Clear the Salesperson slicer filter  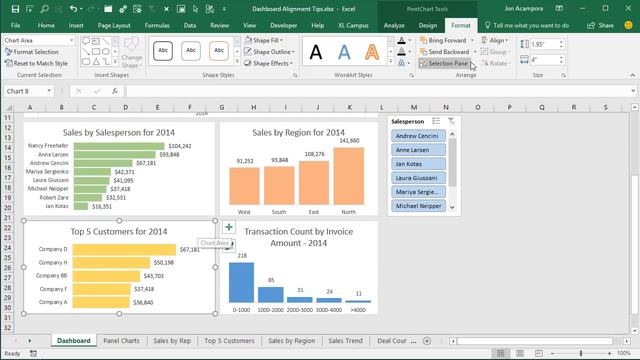[451, 121]
